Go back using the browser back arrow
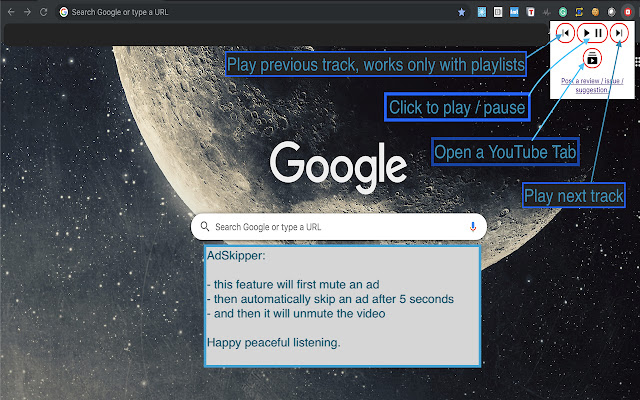The height and width of the screenshot is (400, 640). 11,12
